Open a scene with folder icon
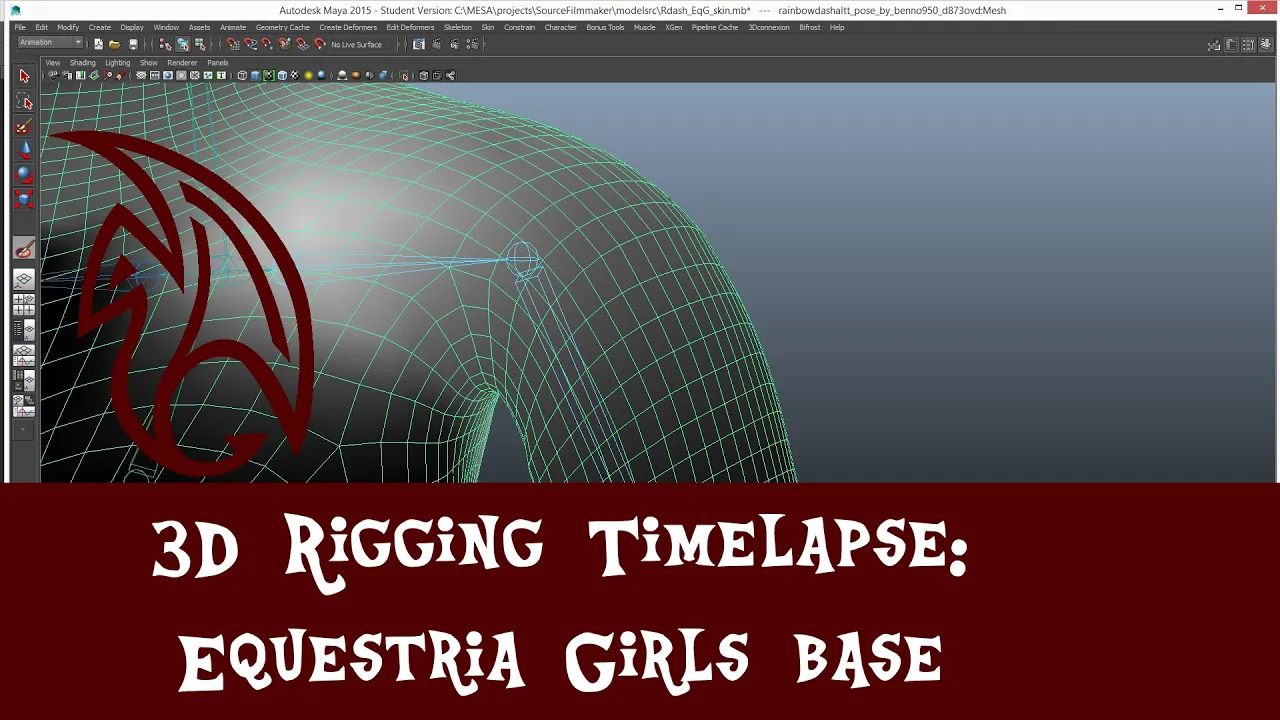This screenshot has height=720, width=1280. tap(115, 44)
